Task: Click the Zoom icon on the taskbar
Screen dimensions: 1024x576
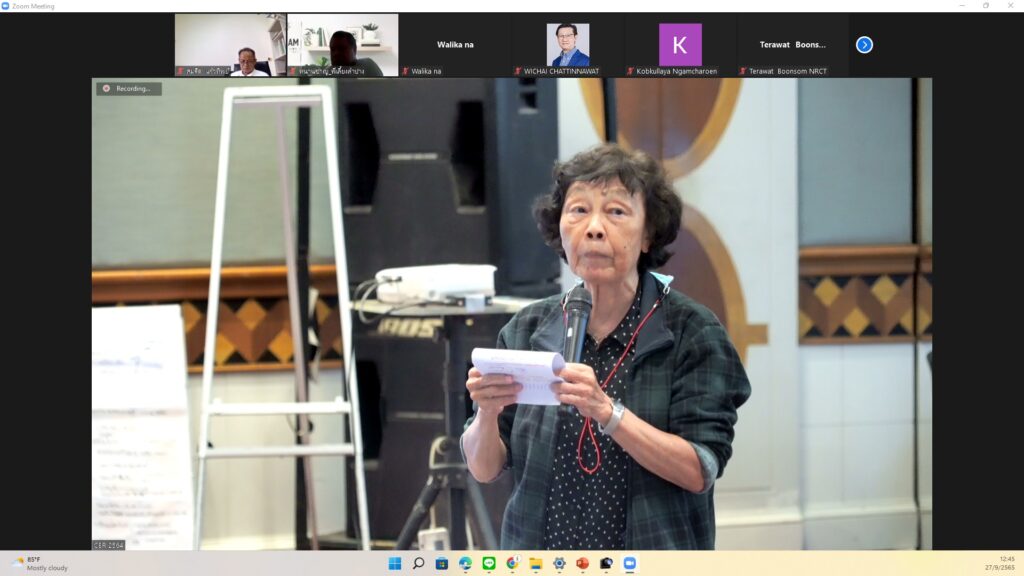Action: click(629, 563)
